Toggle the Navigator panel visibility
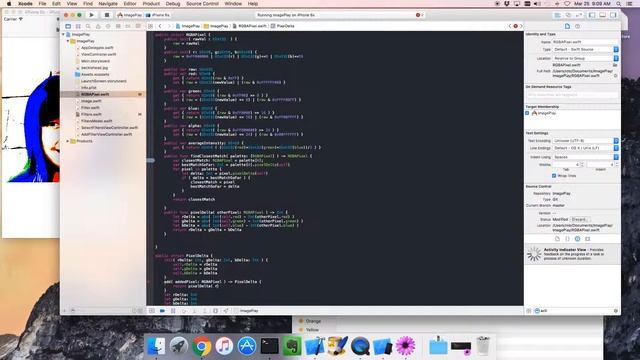Viewport: 640px width, 360px height. coord(592,15)
